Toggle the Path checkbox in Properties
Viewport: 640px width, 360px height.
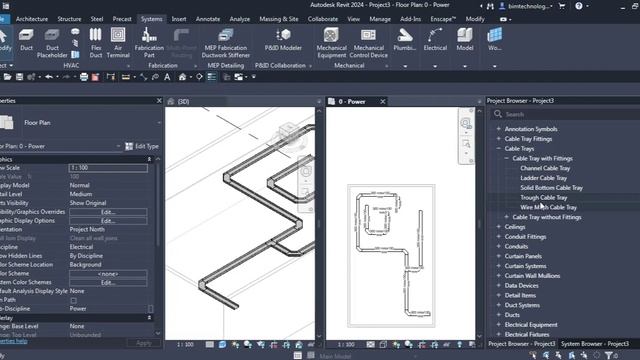(73, 300)
